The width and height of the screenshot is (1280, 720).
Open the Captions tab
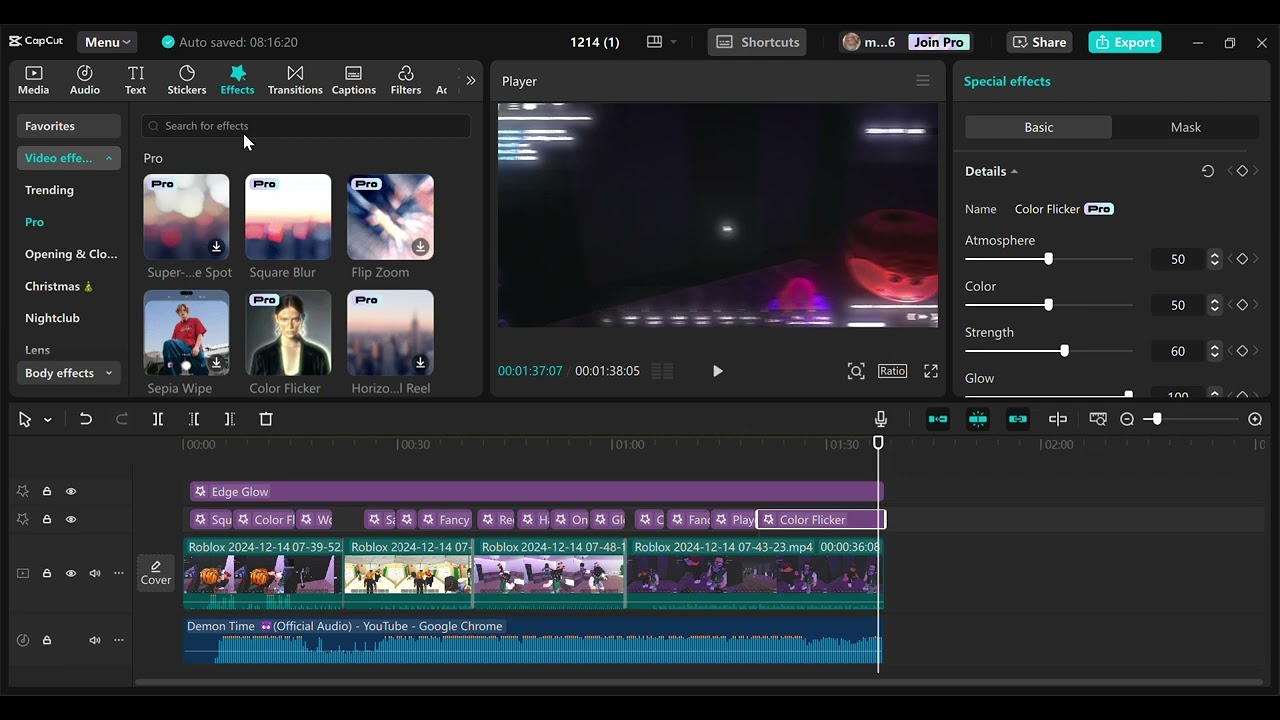click(354, 80)
